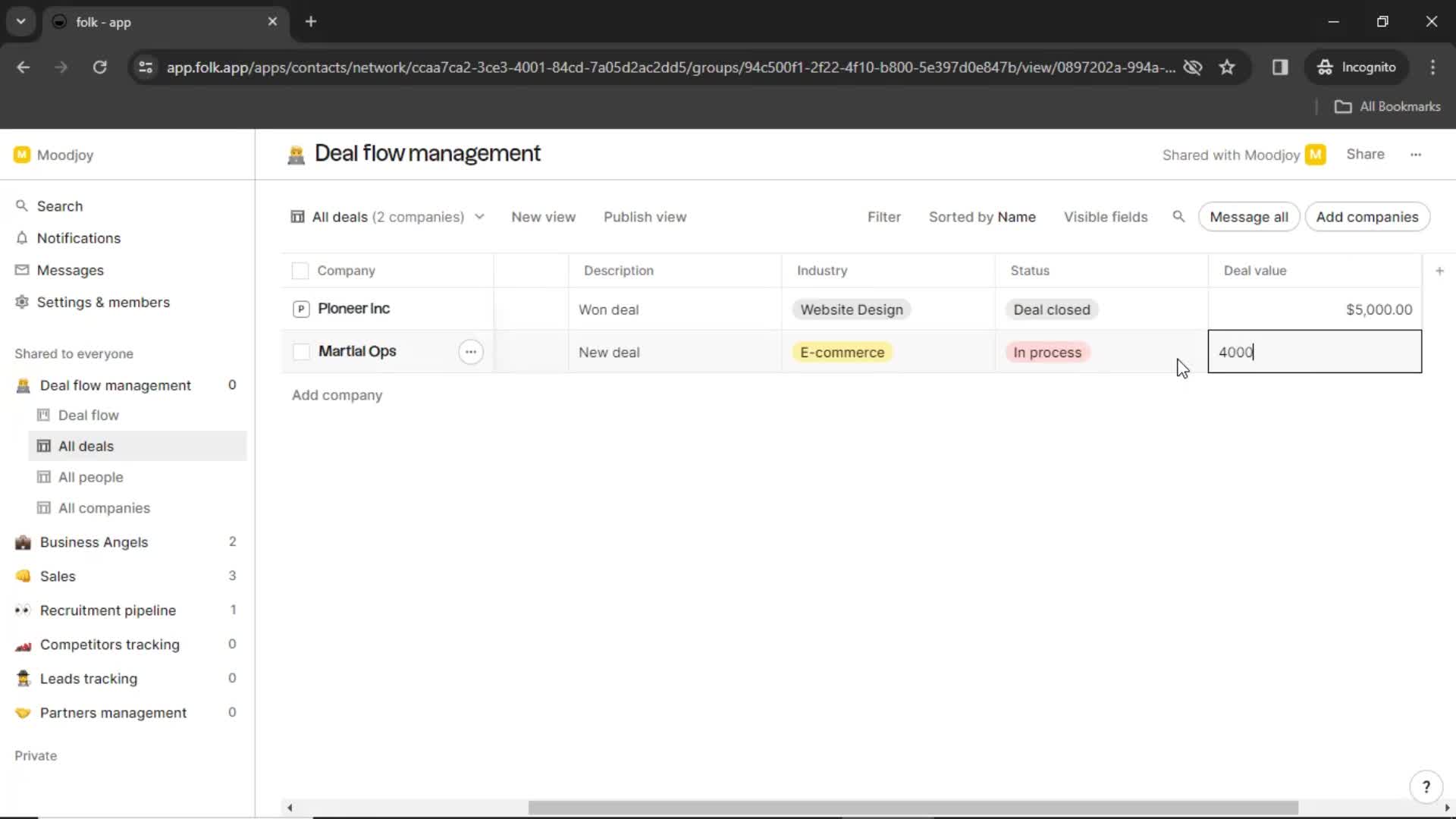Toggle the Pioneer Inc row checkbox

tap(300, 308)
